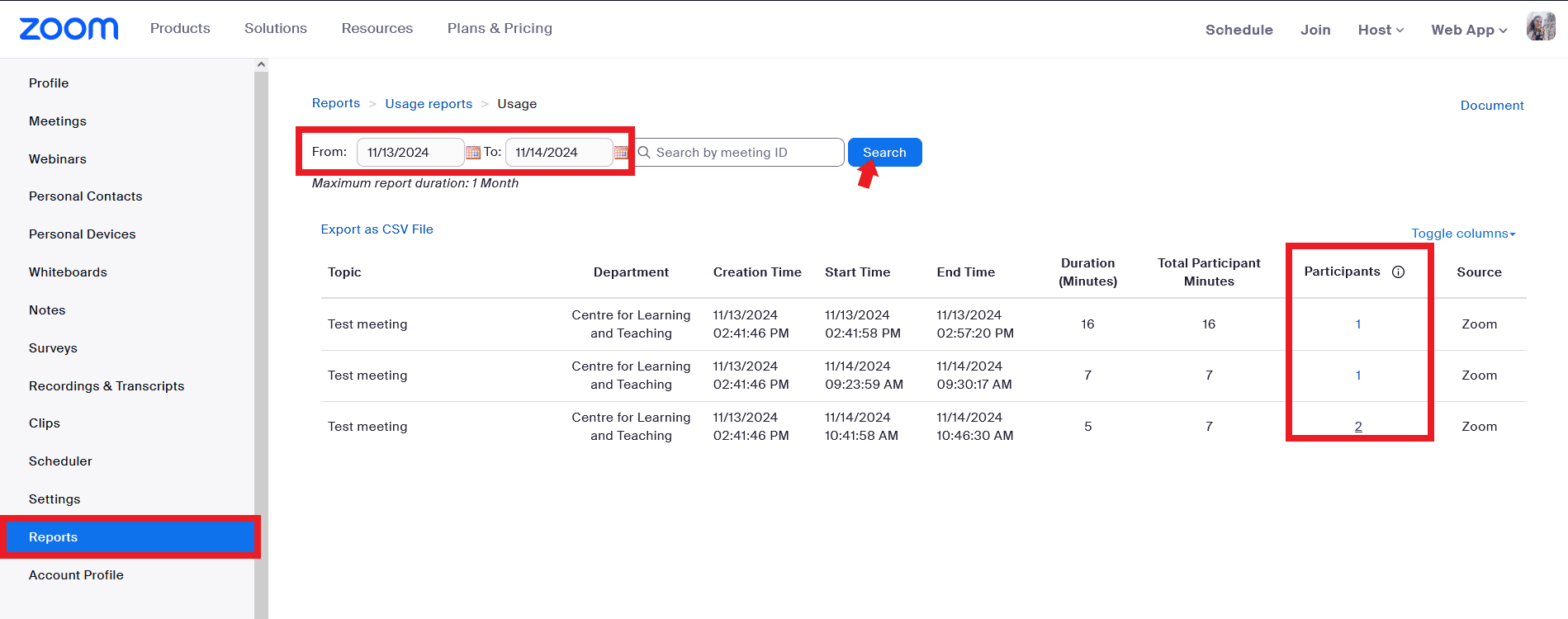The image size is (1568, 619).
Task: Export report as CSV file
Action: [x=377, y=229]
